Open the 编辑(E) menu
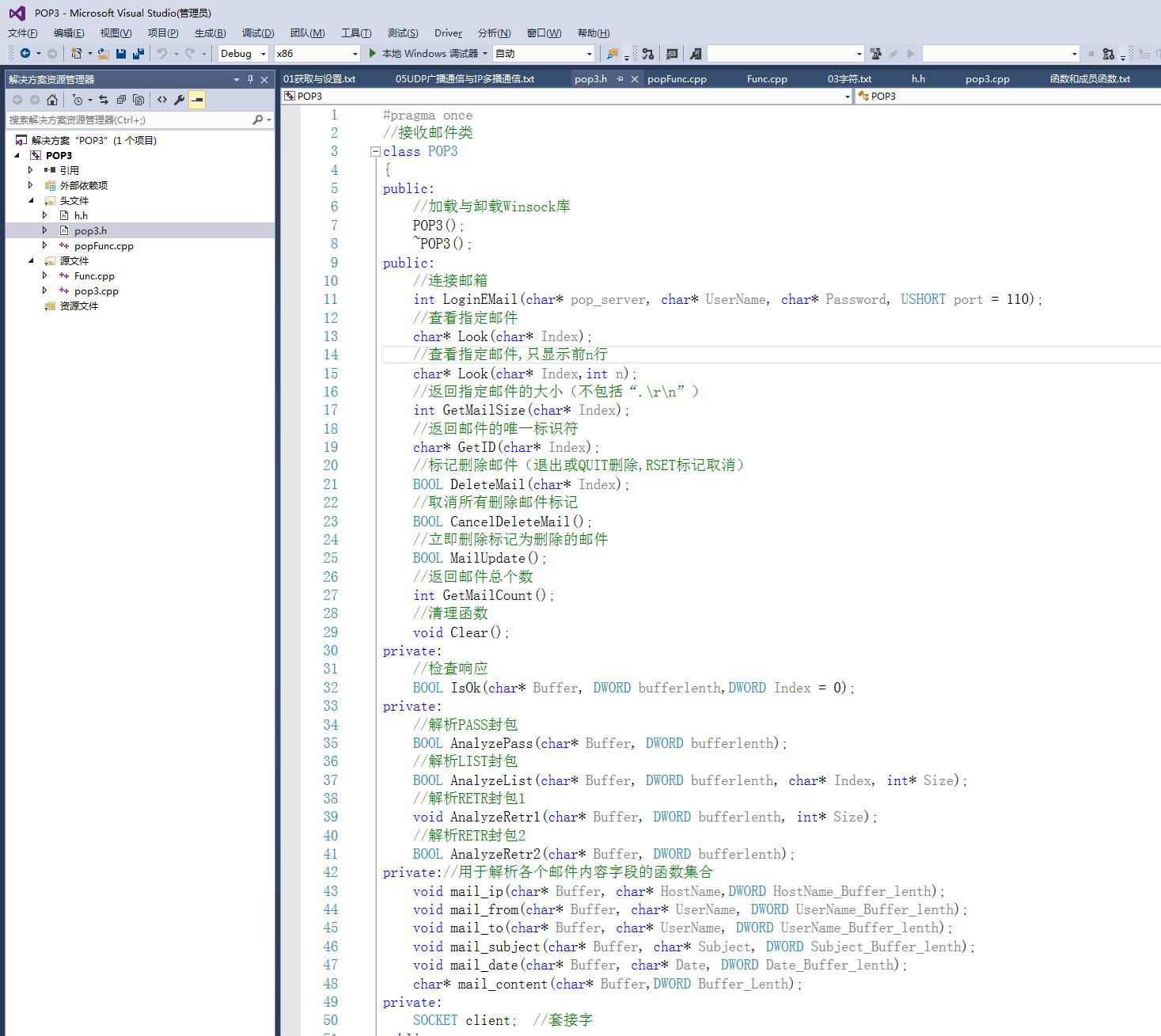Image resolution: width=1161 pixels, height=1036 pixels. [69, 32]
